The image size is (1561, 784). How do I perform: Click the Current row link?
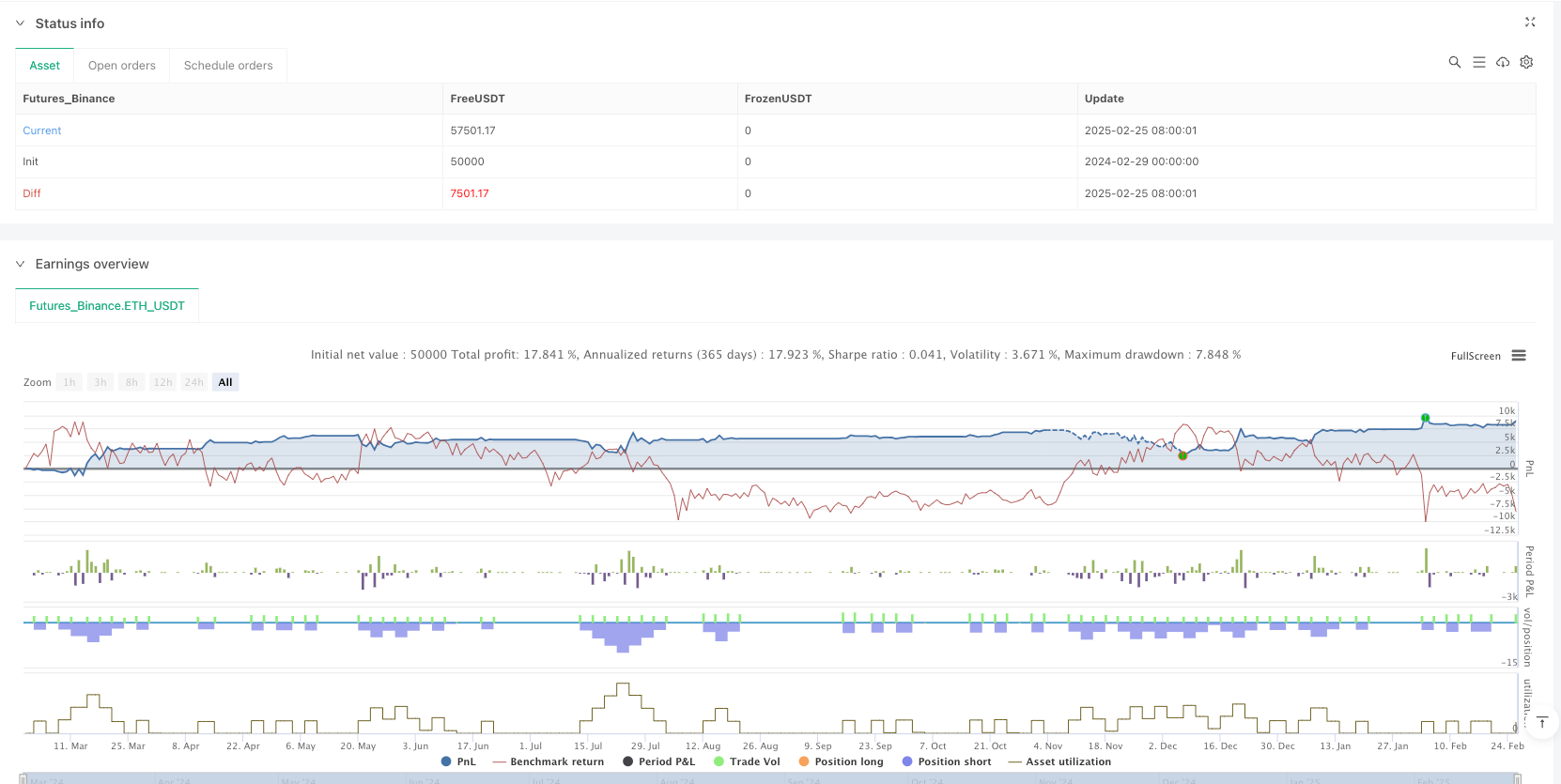tap(42, 131)
